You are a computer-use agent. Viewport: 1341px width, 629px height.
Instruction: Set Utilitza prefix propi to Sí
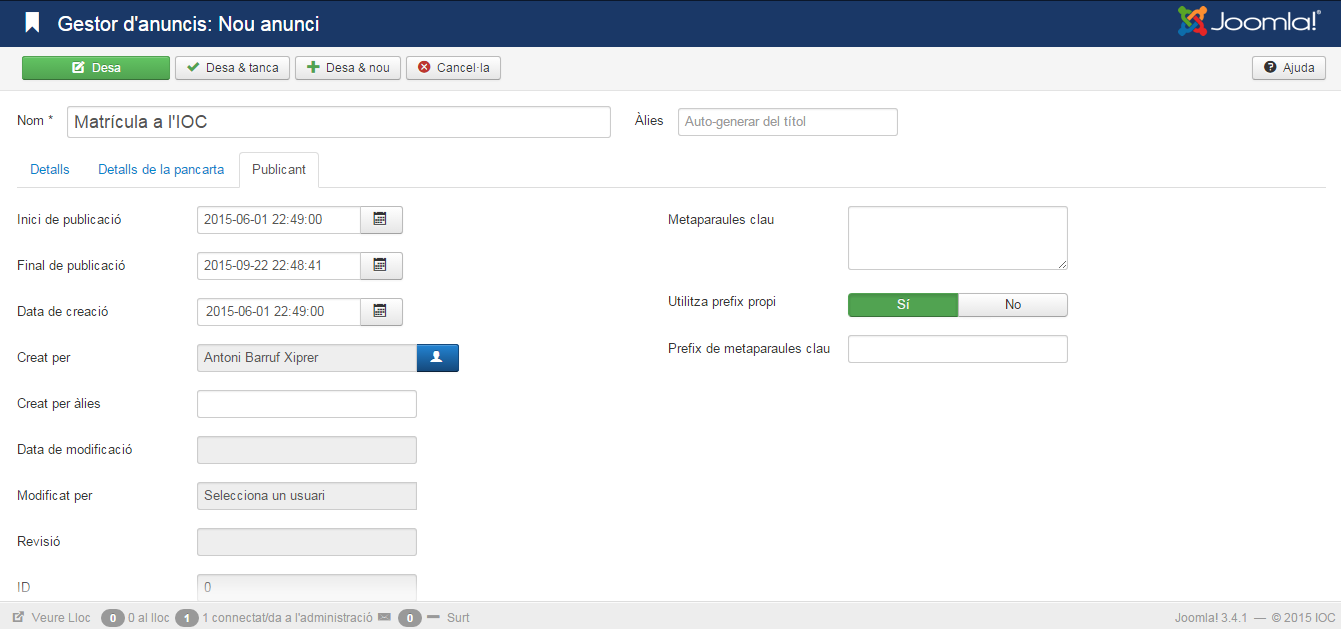[x=902, y=305]
